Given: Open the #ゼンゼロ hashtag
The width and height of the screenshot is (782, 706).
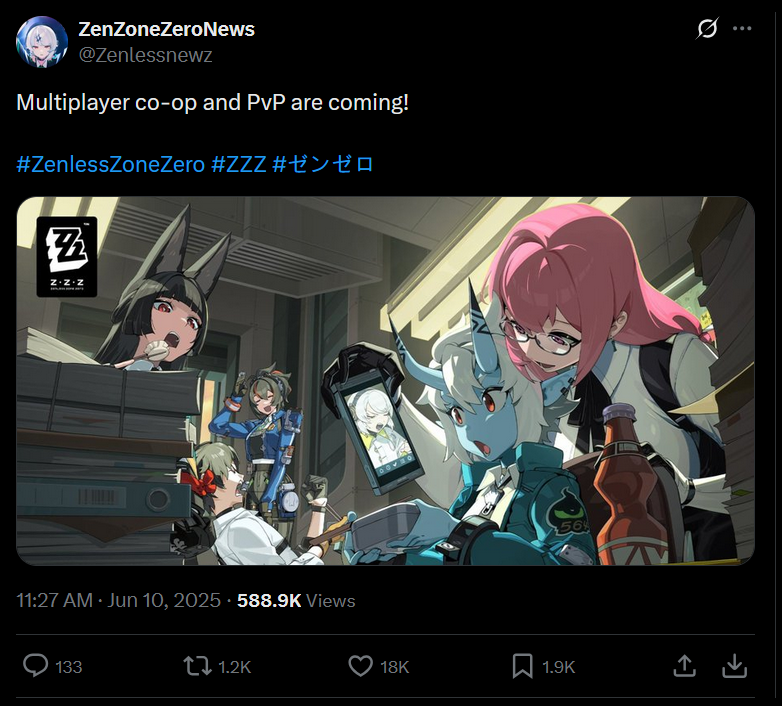Looking at the screenshot, I should coord(323,164).
